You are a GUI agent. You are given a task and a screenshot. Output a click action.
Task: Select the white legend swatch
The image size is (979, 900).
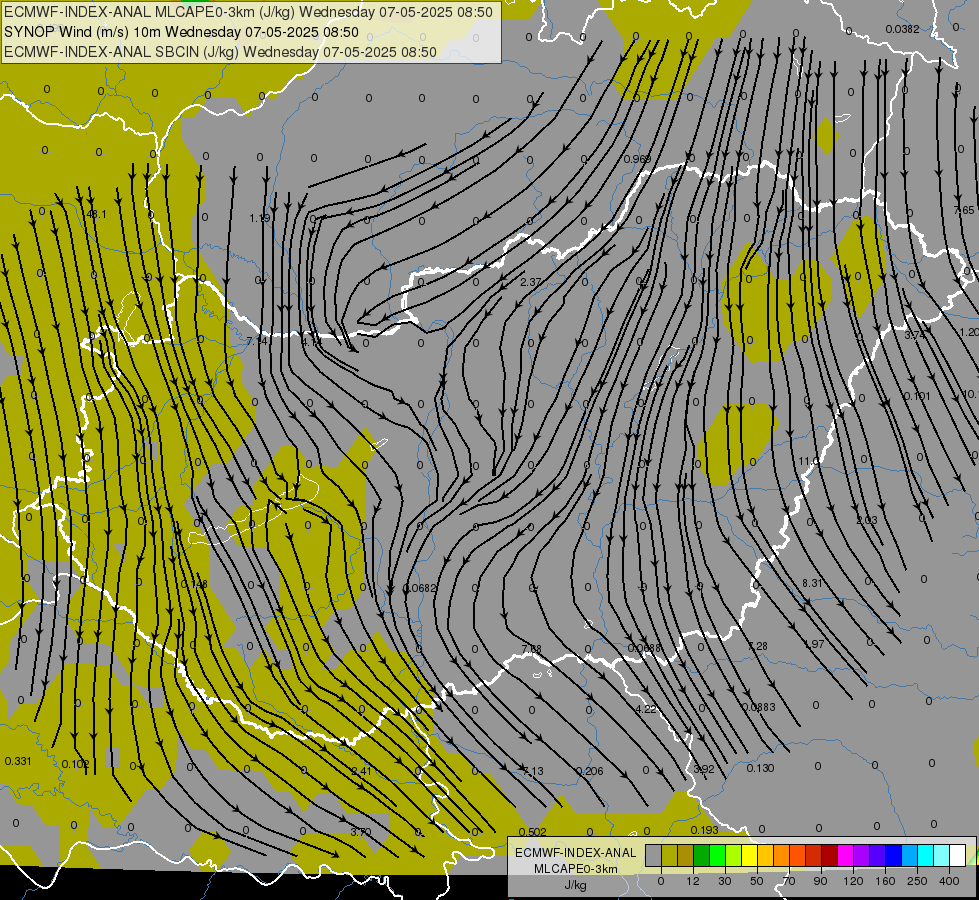click(957, 855)
